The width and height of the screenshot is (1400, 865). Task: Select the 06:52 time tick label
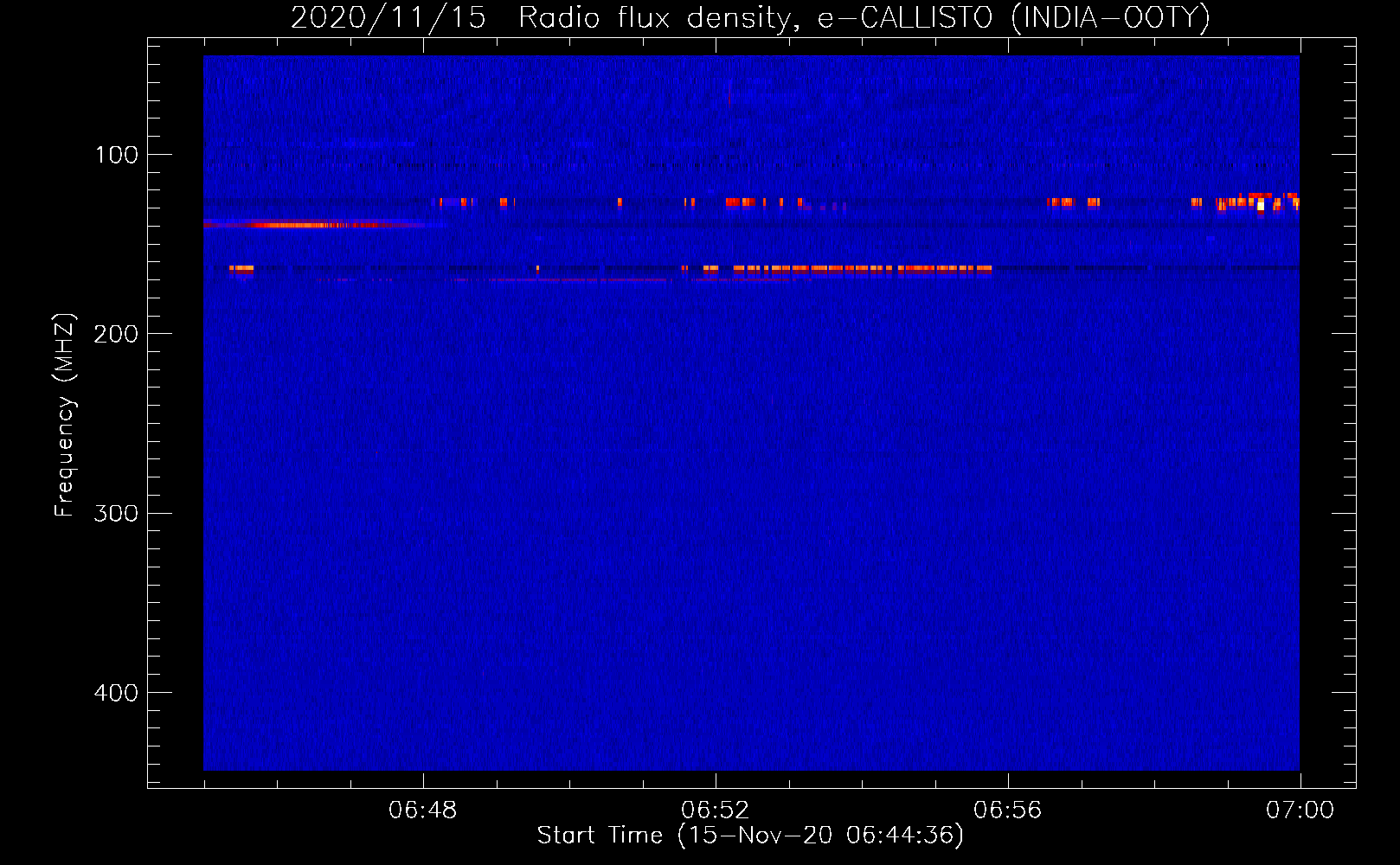[716, 811]
